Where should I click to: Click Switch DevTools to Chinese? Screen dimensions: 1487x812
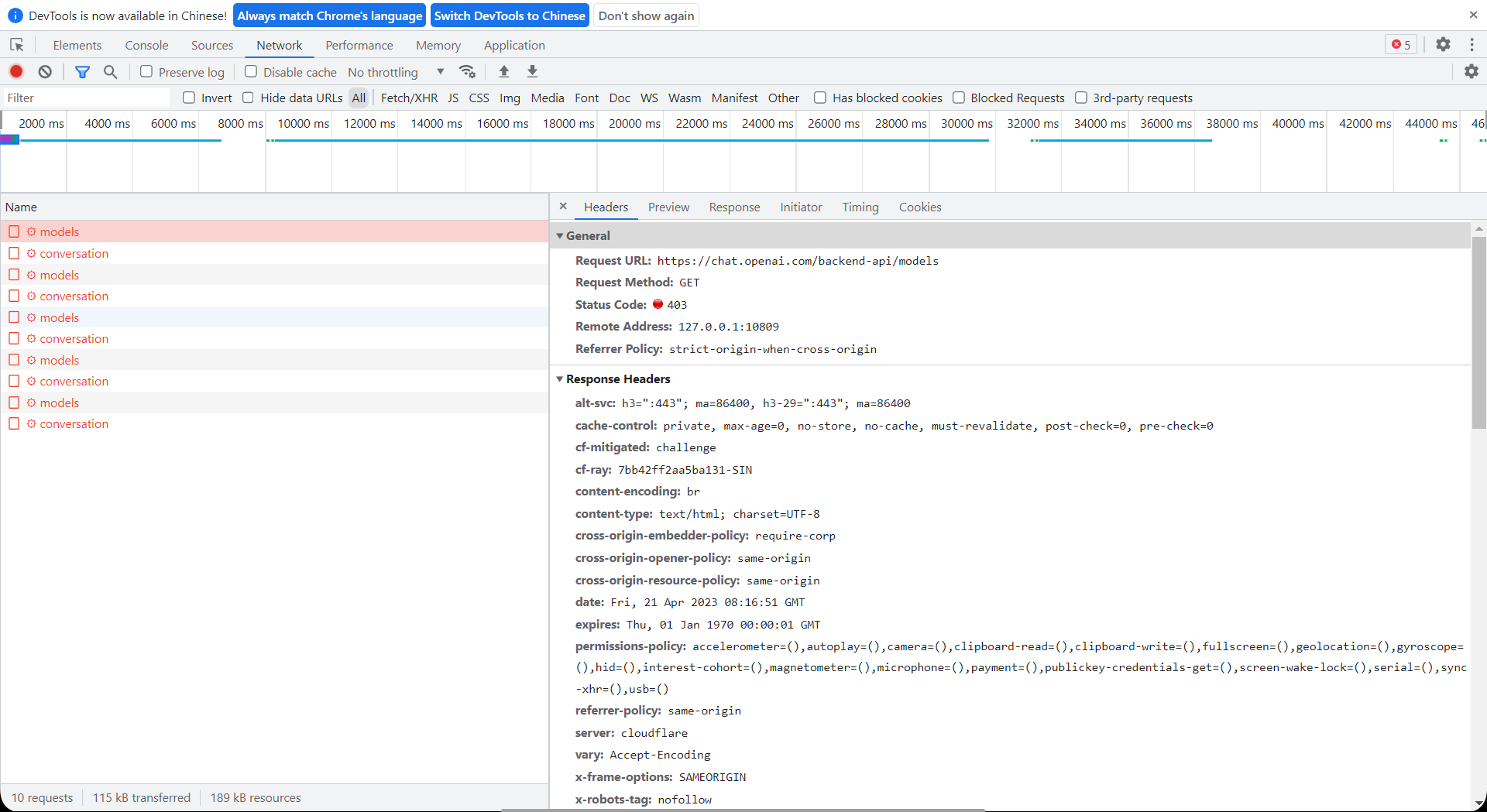coord(509,15)
